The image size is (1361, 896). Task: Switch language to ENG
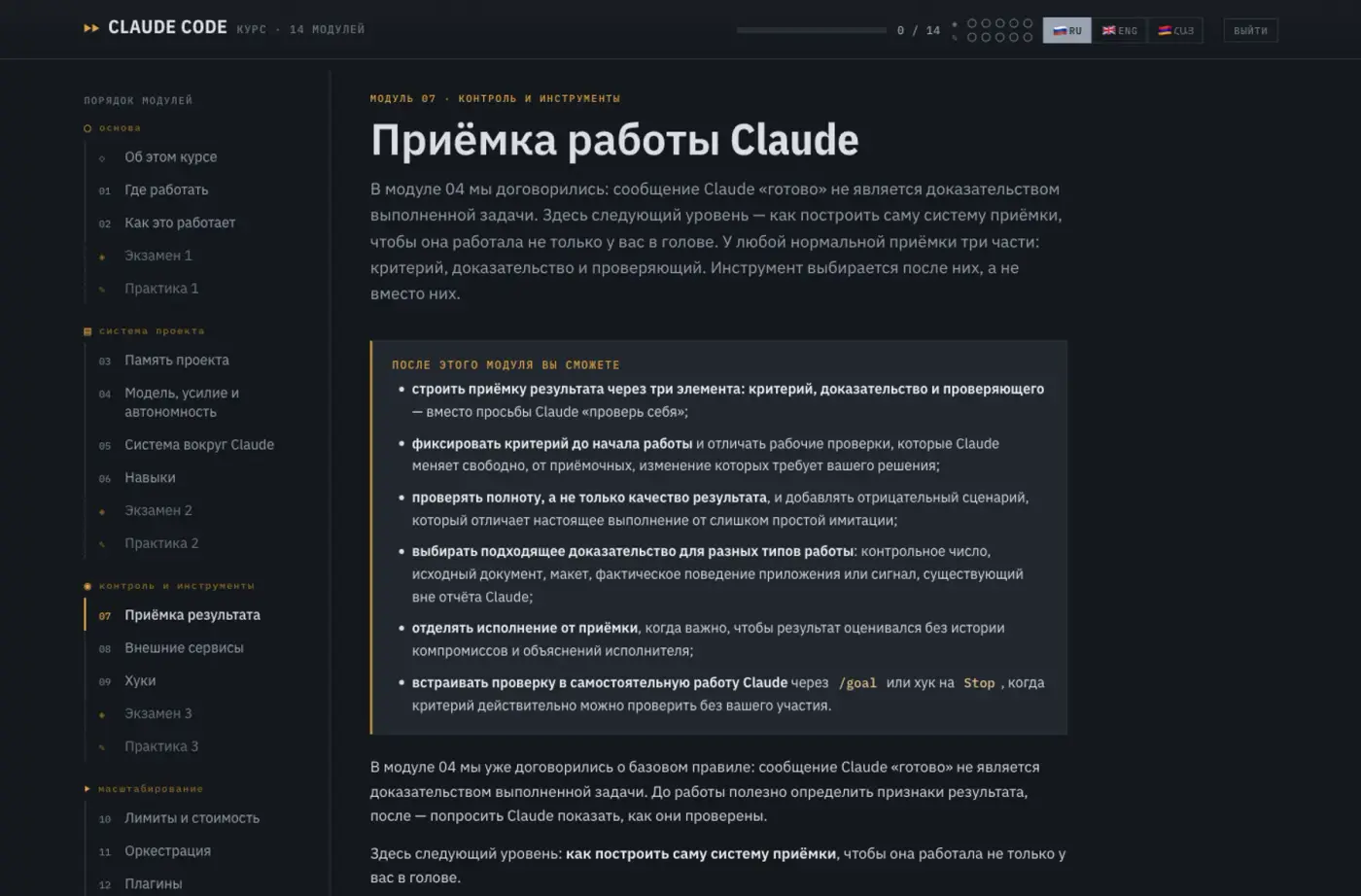tap(1119, 30)
